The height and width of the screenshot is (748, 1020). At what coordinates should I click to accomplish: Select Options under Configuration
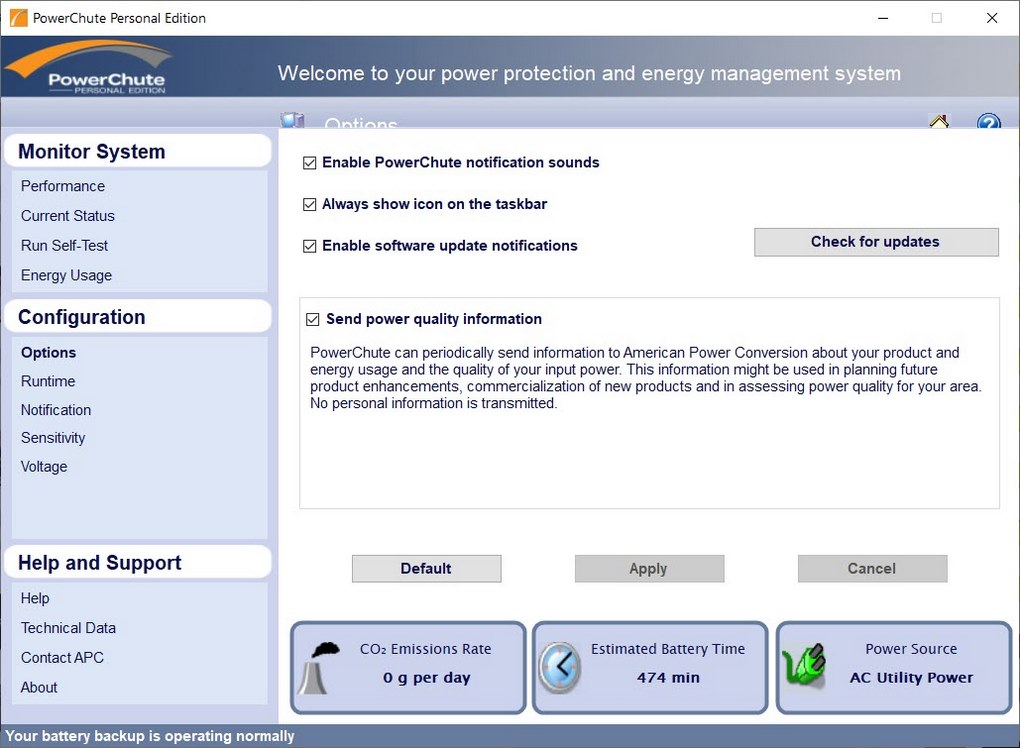pos(48,353)
